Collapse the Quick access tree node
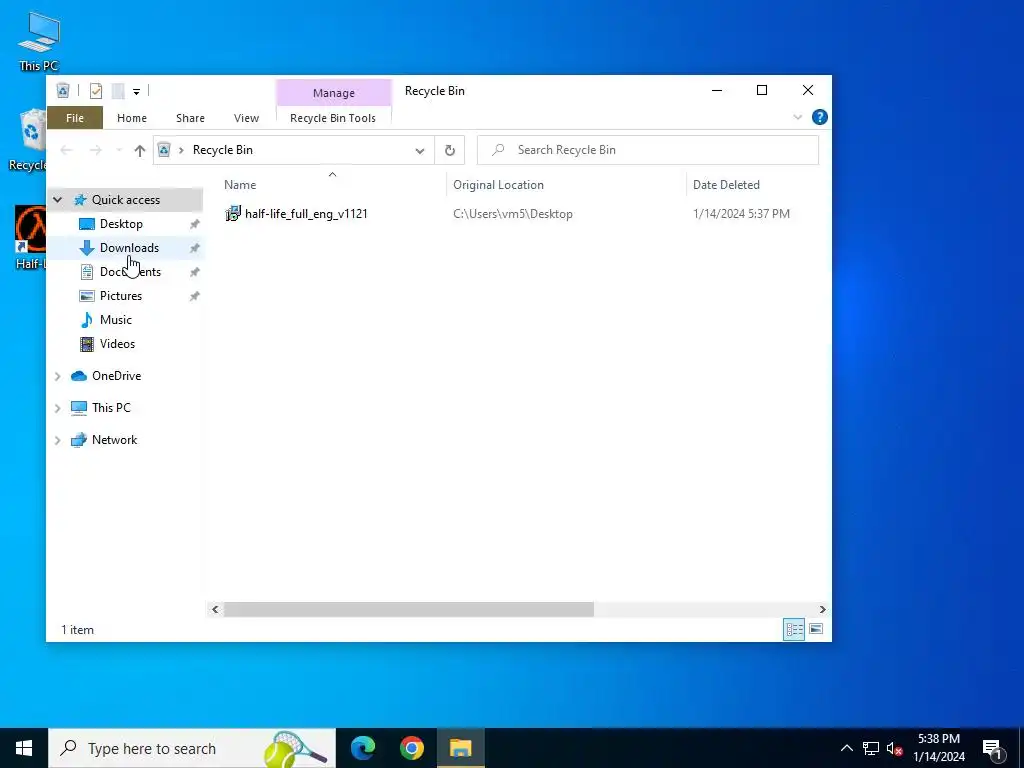1024x768 pixels. 57,200
